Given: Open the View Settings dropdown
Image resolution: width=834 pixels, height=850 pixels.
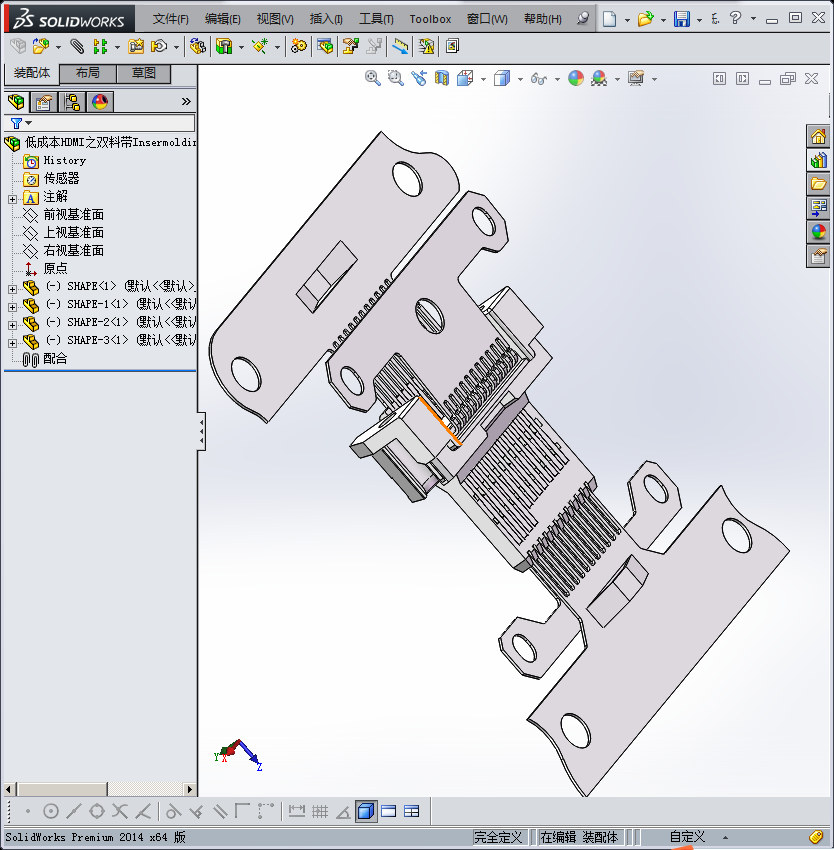Looking at the screenshot, I should [654, 80].
